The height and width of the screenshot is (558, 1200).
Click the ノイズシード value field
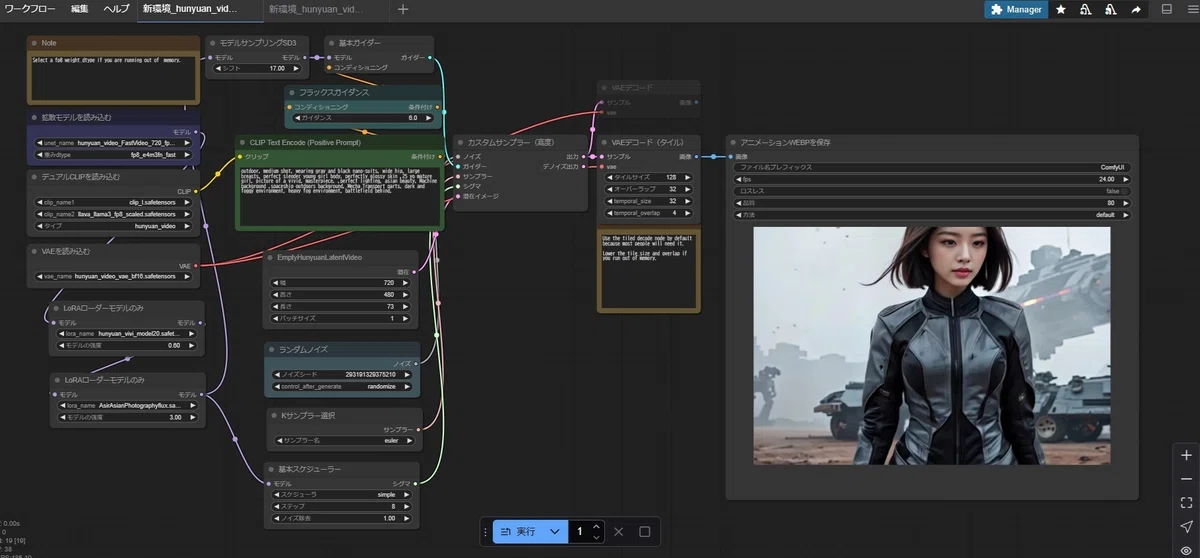pyautogui.click(x=340, y=374)
